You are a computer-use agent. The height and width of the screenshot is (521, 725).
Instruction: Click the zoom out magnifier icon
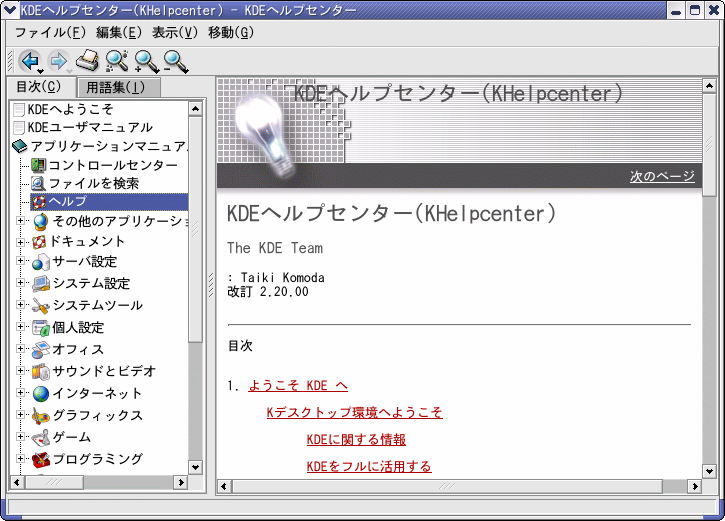176,61
